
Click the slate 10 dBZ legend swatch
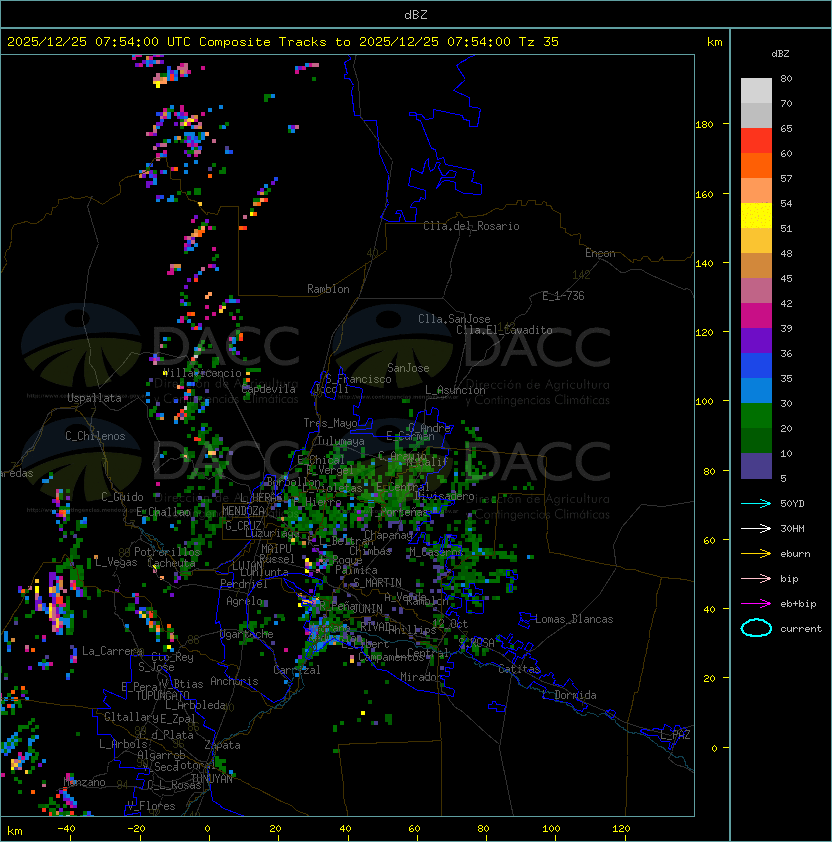click(x=756, y=466)
